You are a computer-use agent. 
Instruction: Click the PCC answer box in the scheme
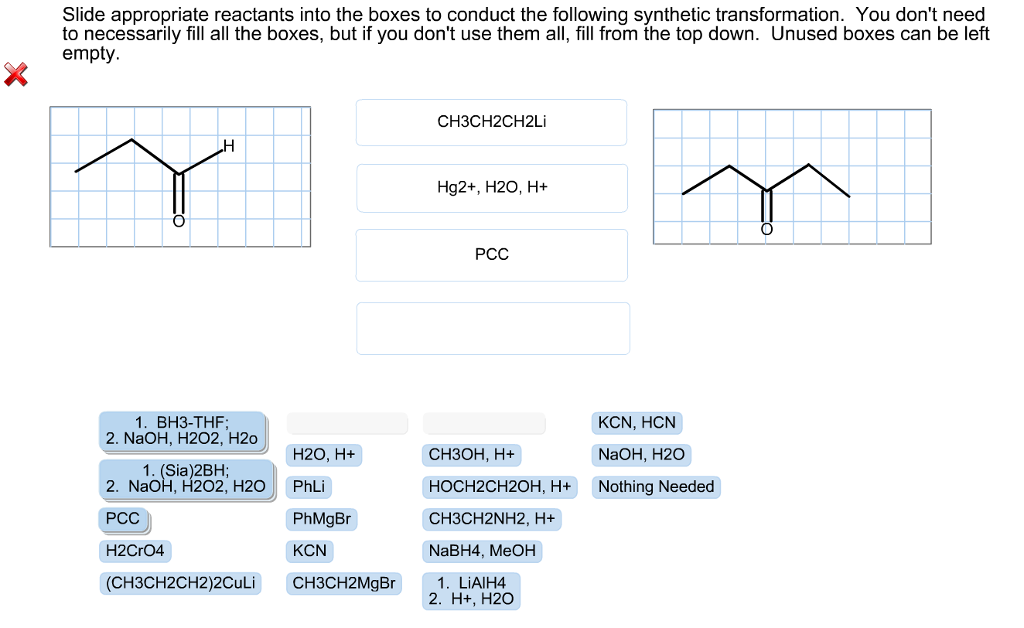pos(491,254)
